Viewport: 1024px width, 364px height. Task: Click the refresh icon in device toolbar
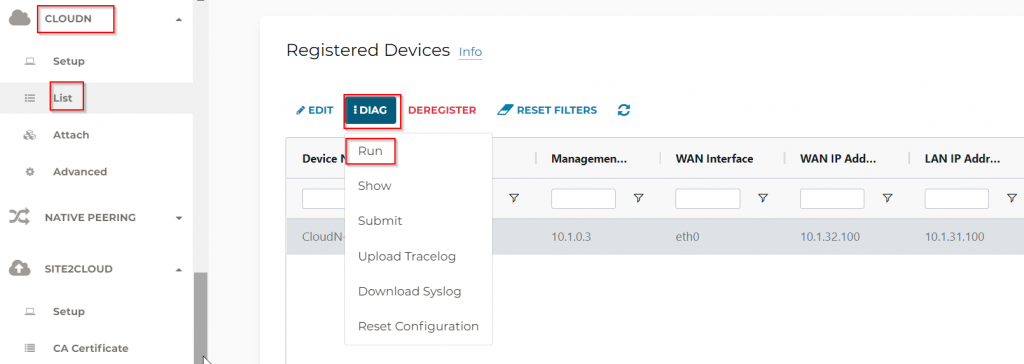[624, 110]
